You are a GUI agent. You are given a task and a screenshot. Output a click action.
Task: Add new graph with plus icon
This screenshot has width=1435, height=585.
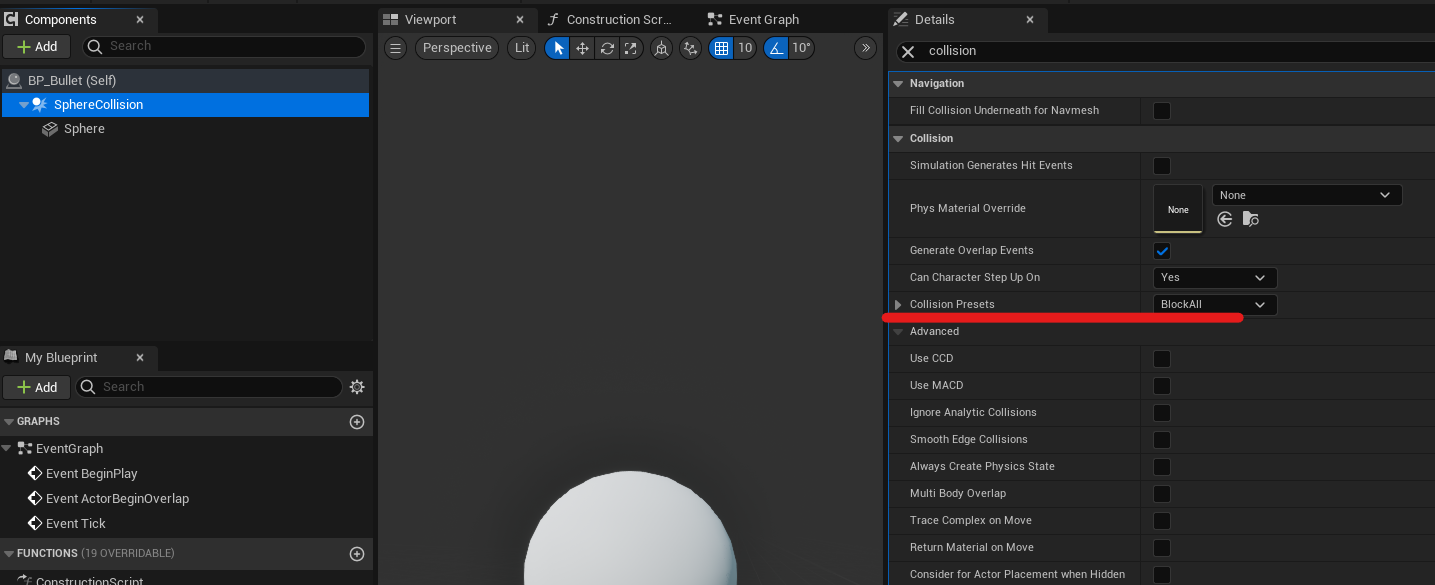357,422
